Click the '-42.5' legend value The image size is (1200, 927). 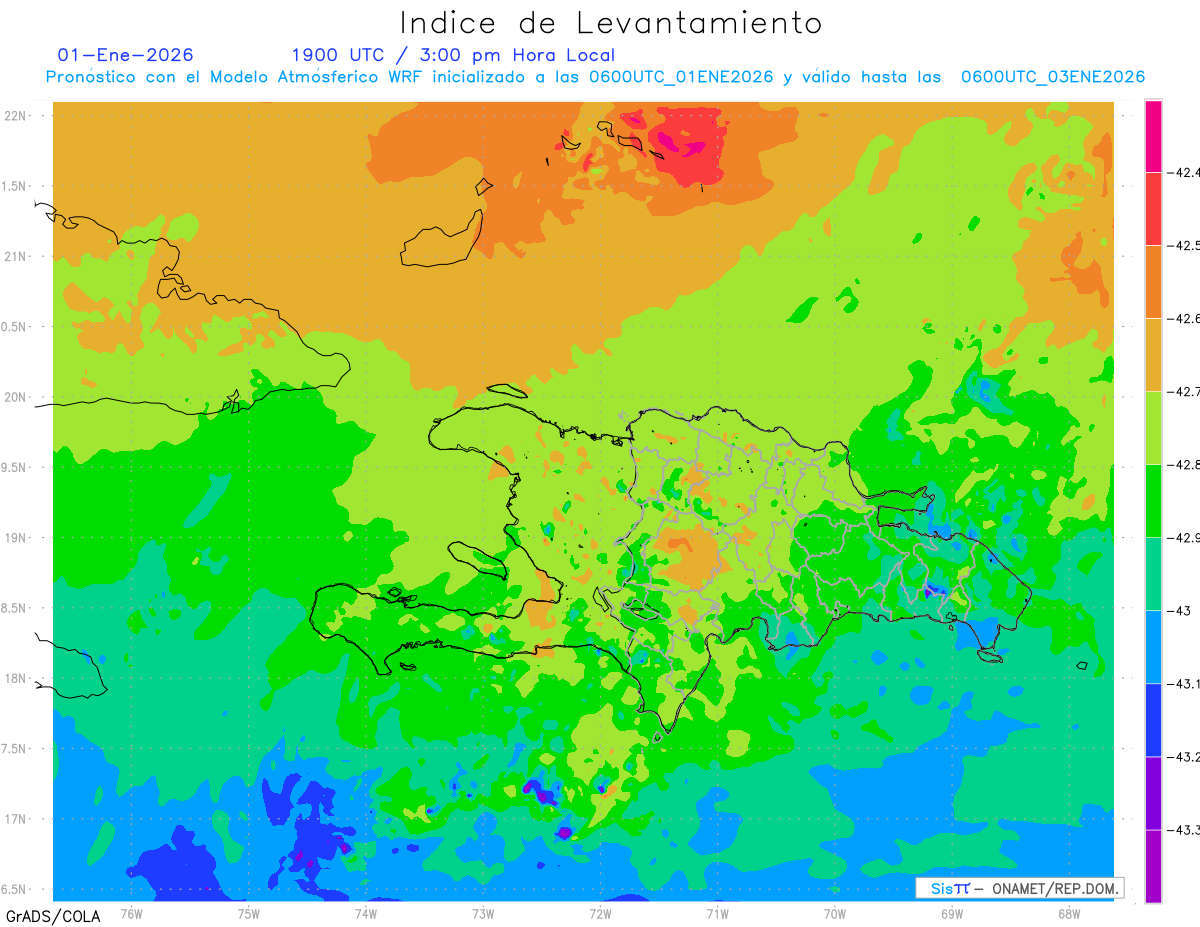(x=1184, y=245)
